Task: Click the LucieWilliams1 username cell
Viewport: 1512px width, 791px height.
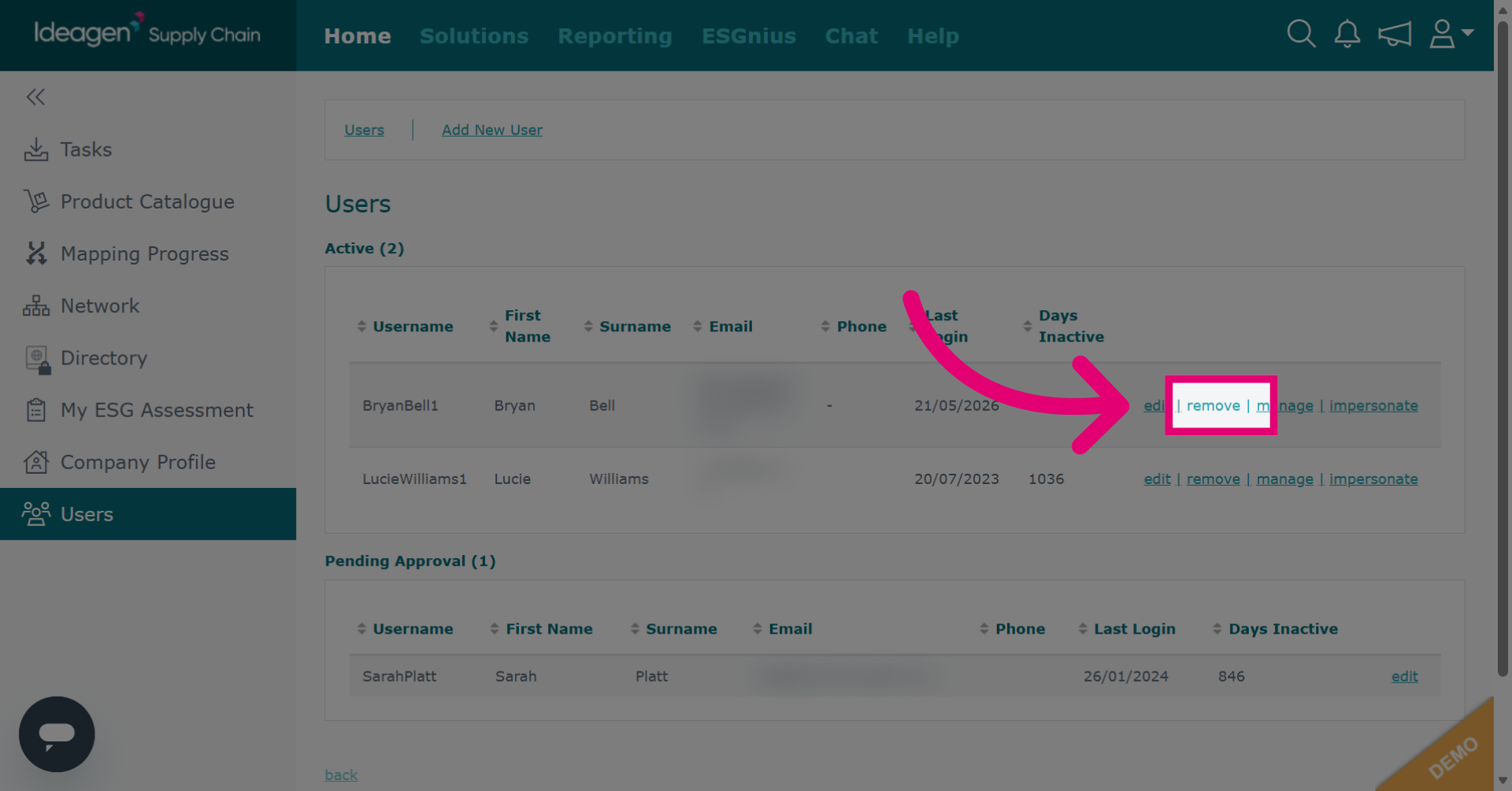Action: pos(414,479)
